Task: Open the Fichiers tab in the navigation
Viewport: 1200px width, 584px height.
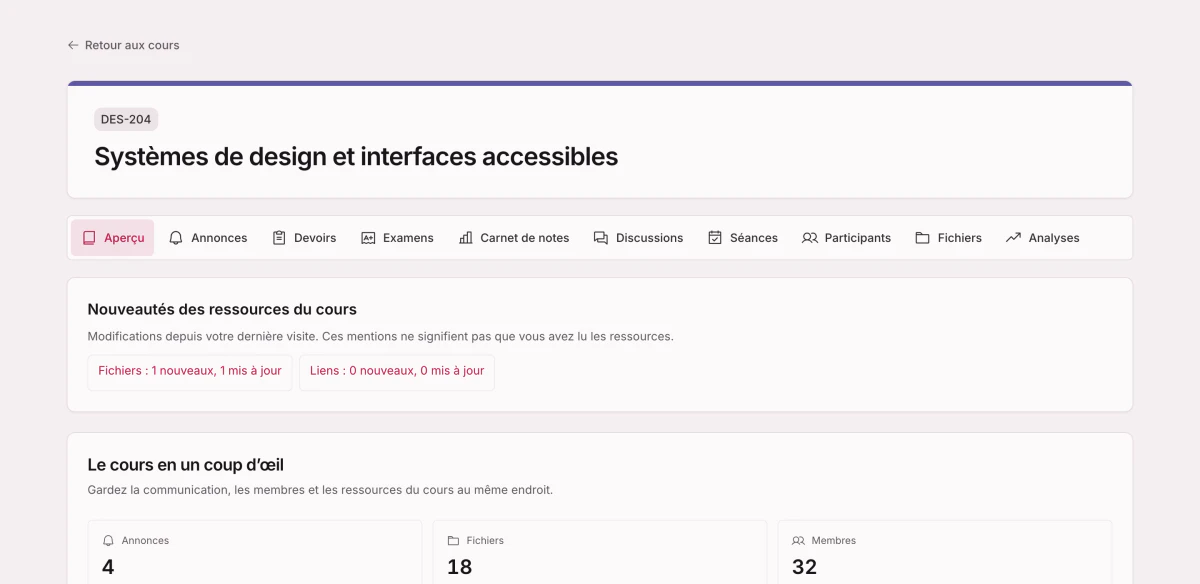Action: click(948, 238)
